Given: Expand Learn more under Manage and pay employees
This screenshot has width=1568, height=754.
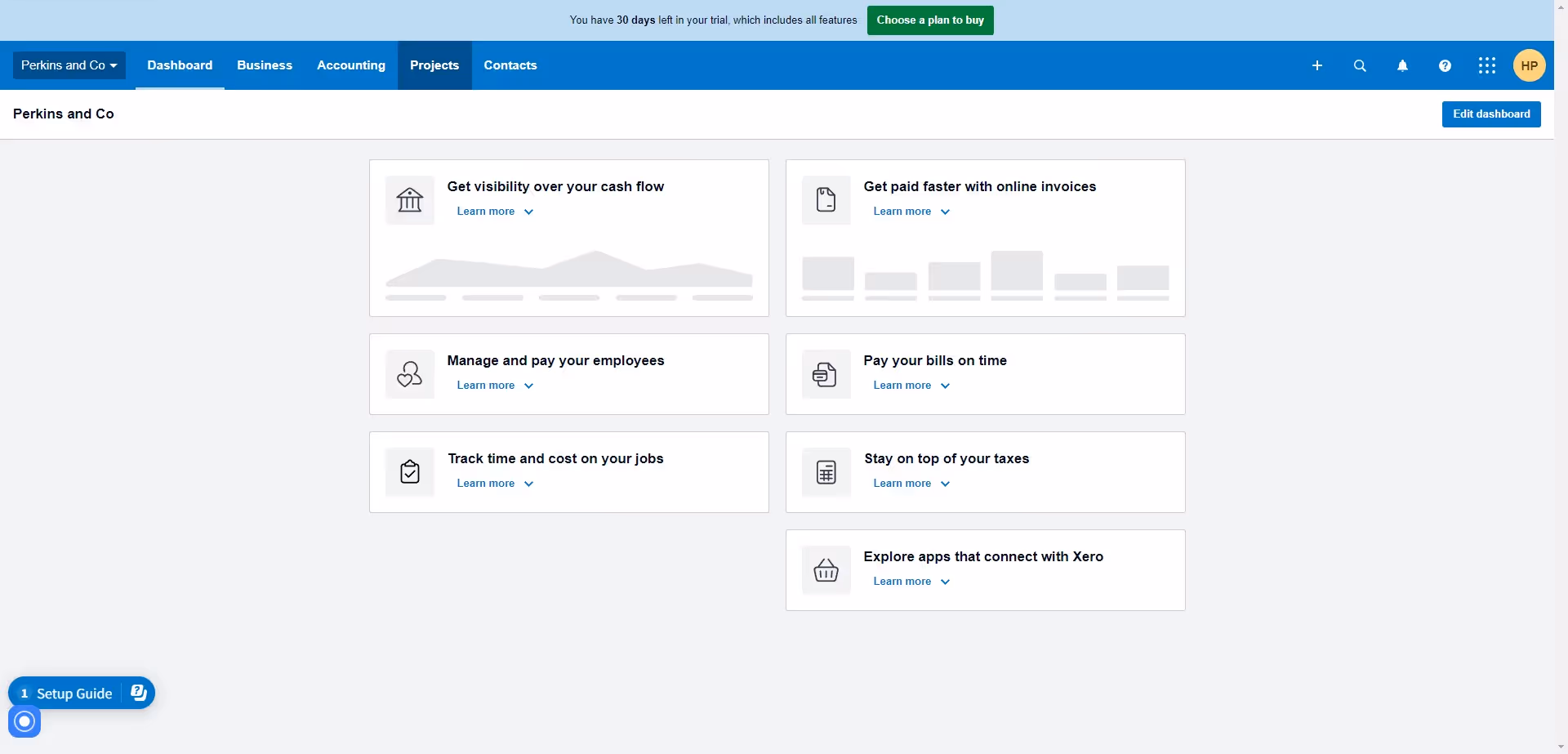Looking at the screenshot, I should click(x=495, y=386).
